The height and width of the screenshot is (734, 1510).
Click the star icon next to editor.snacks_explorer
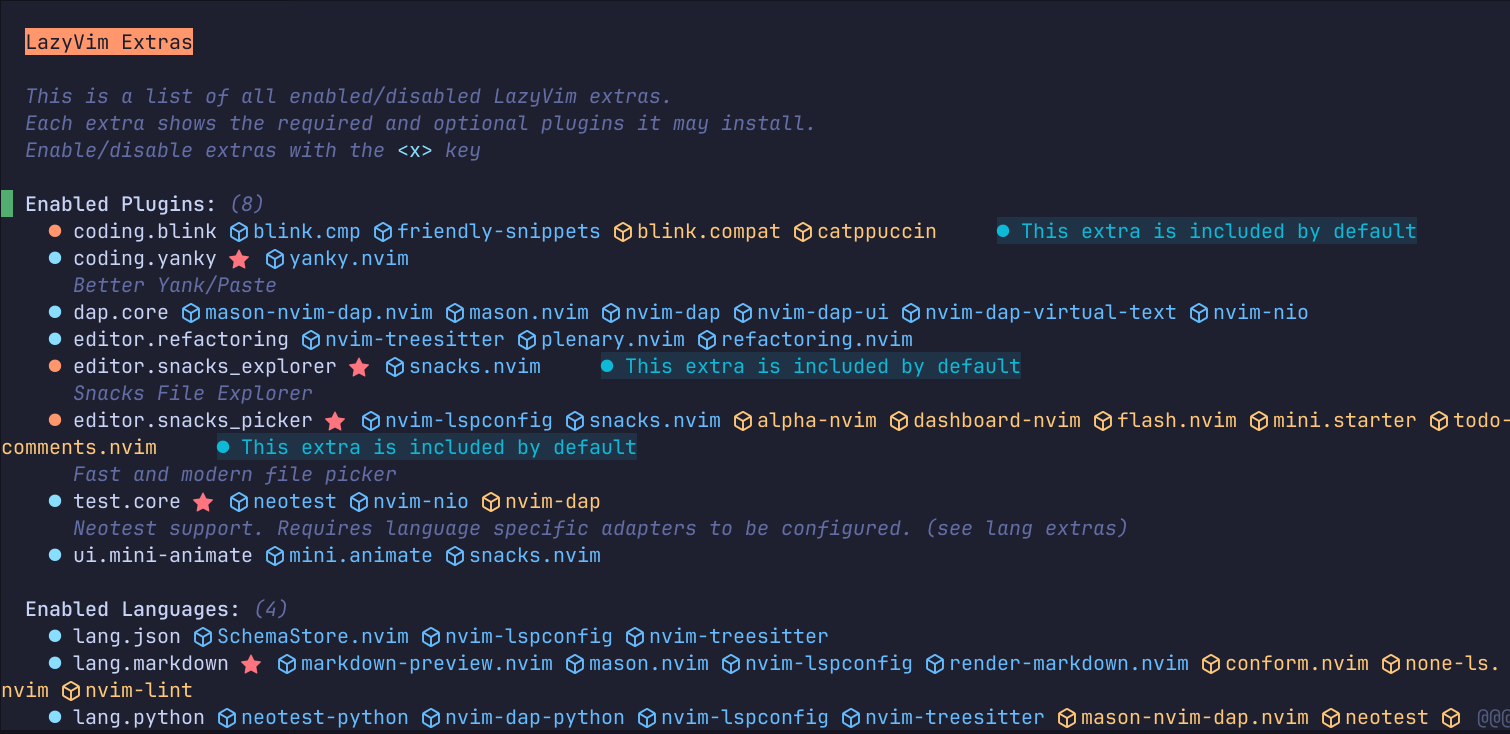(x=359, y=367)
